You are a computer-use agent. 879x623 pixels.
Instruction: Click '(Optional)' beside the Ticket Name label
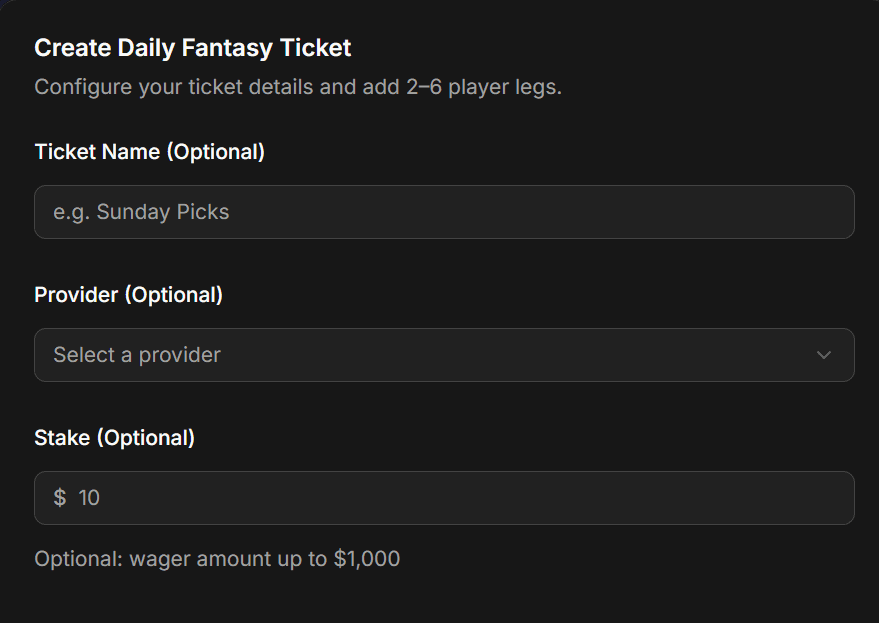[215, 152]
